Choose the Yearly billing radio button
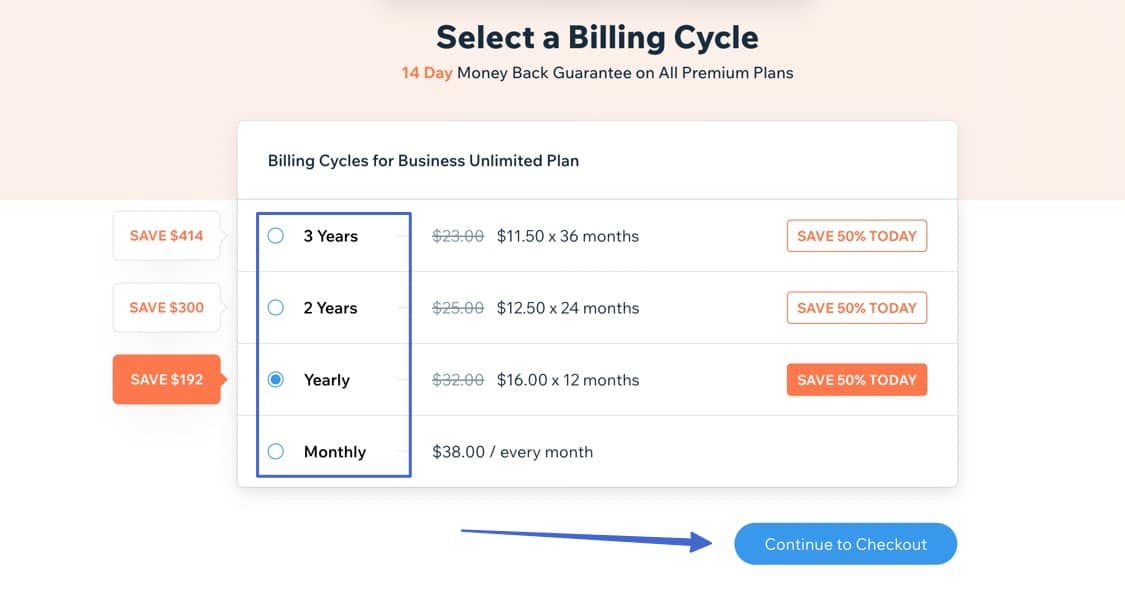Image resolution: width=1125 pixels, height=598 pixels. pyautogui.click(x=276, y=380)
